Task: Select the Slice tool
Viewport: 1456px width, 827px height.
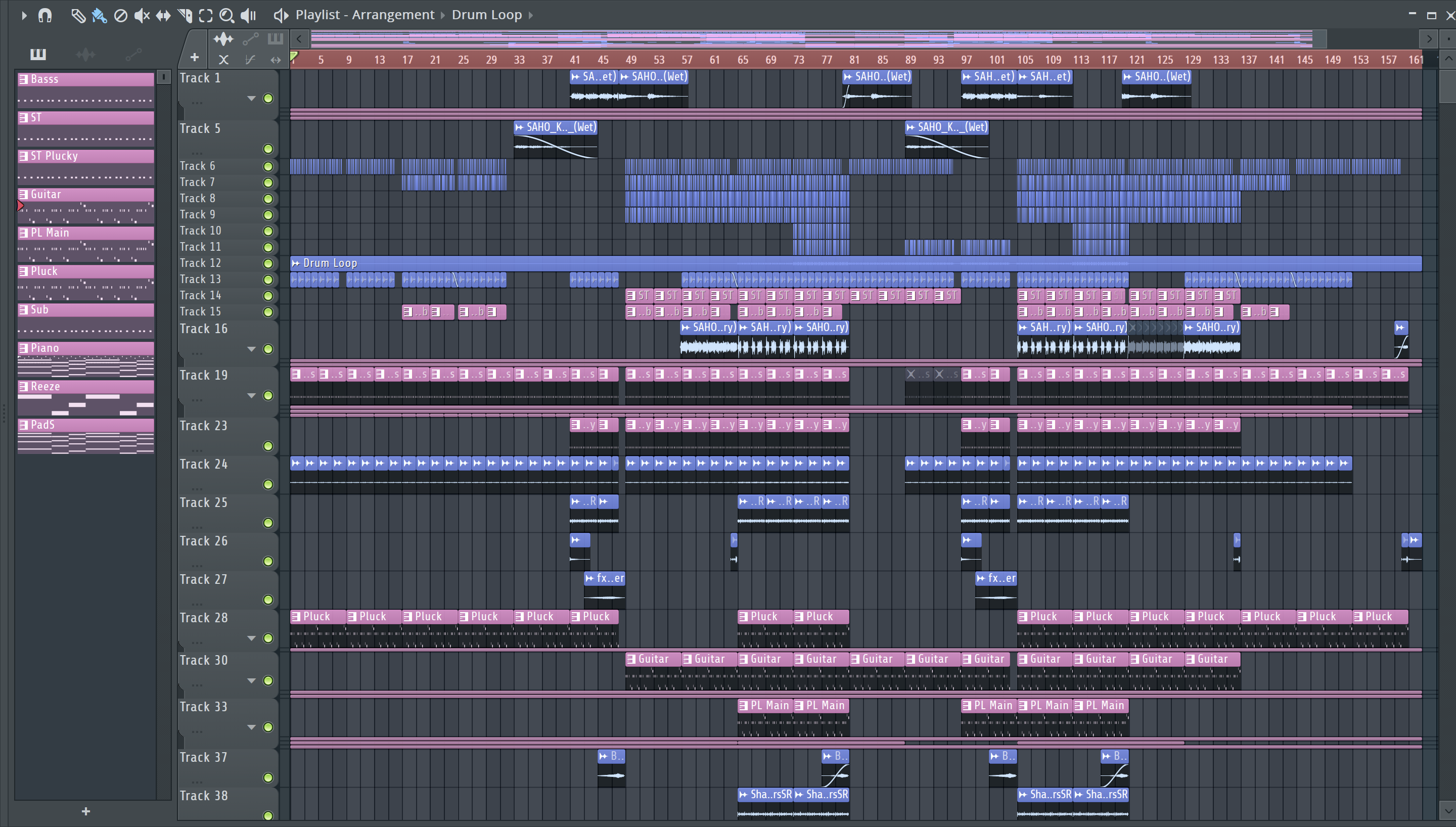Action: pos(185,15)
